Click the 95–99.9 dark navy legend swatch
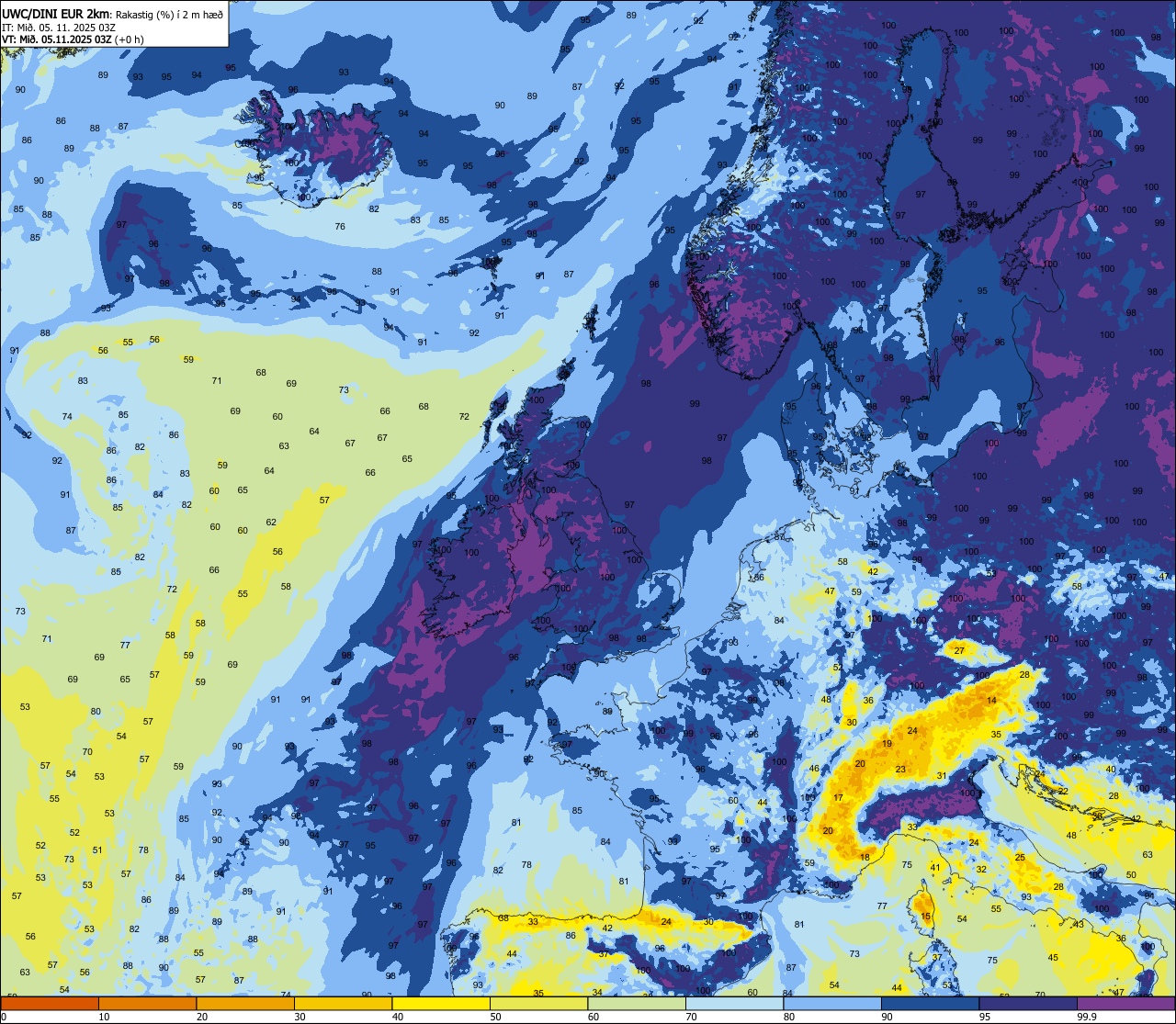The image size is (1176, 1024). (1029, 1003)
